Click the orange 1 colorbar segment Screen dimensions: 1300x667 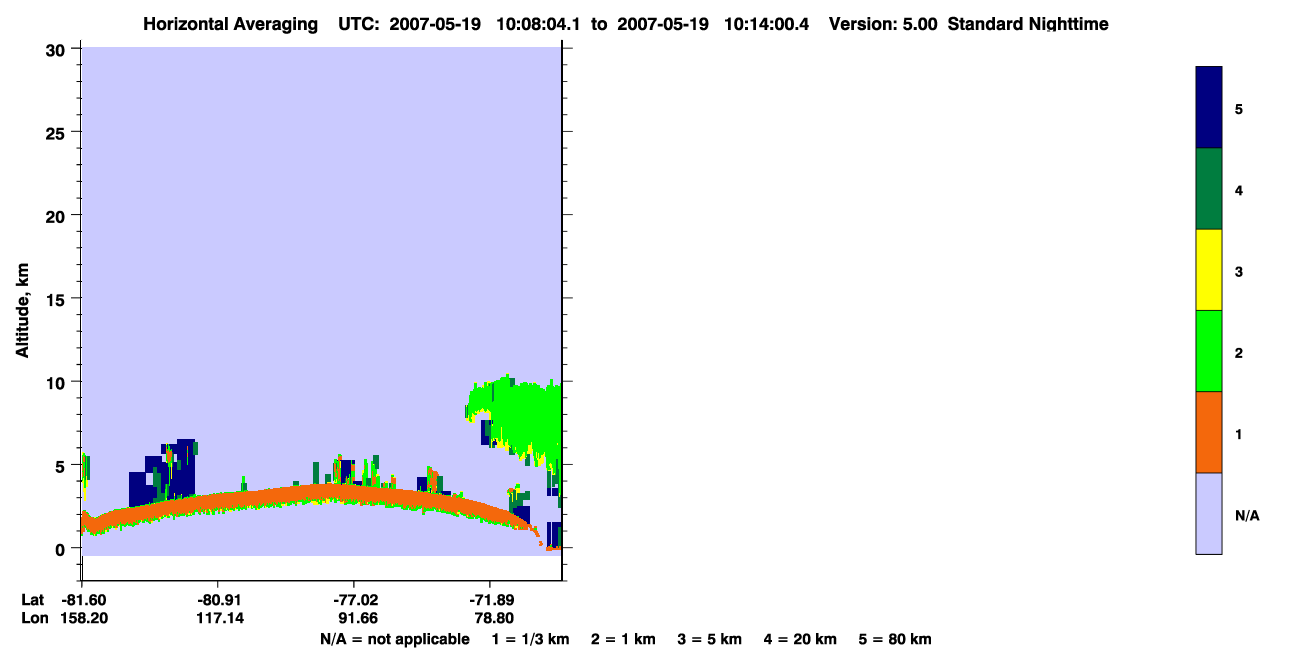coord(1208,432)
